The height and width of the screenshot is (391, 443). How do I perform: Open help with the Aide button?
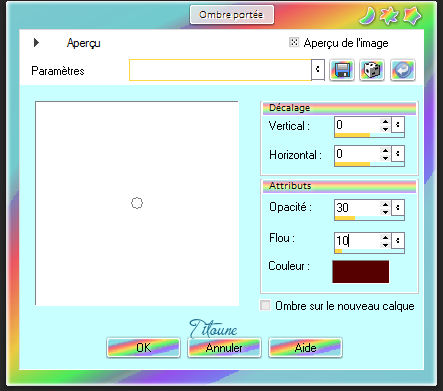pos(305,348)
